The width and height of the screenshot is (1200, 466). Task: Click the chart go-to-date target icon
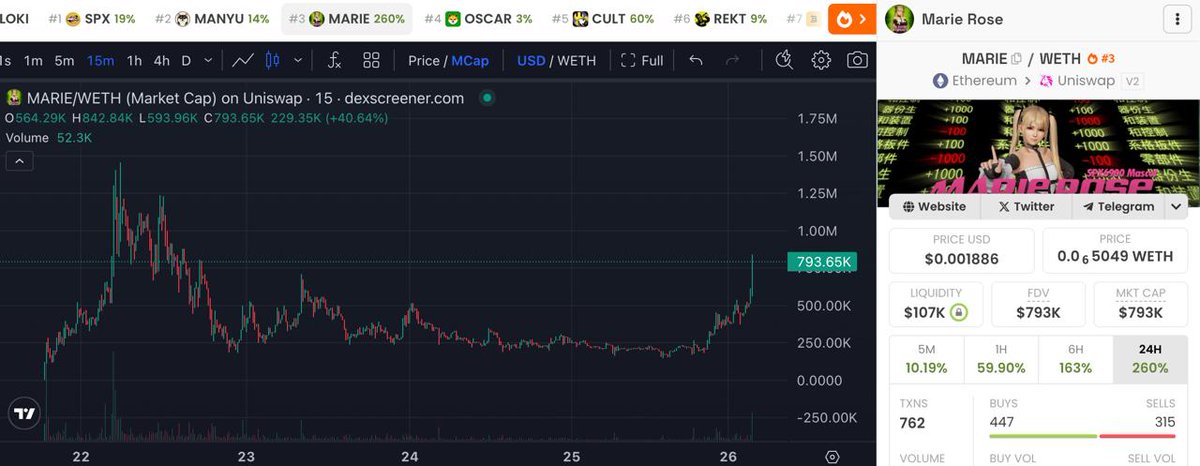tap(832, 456)
